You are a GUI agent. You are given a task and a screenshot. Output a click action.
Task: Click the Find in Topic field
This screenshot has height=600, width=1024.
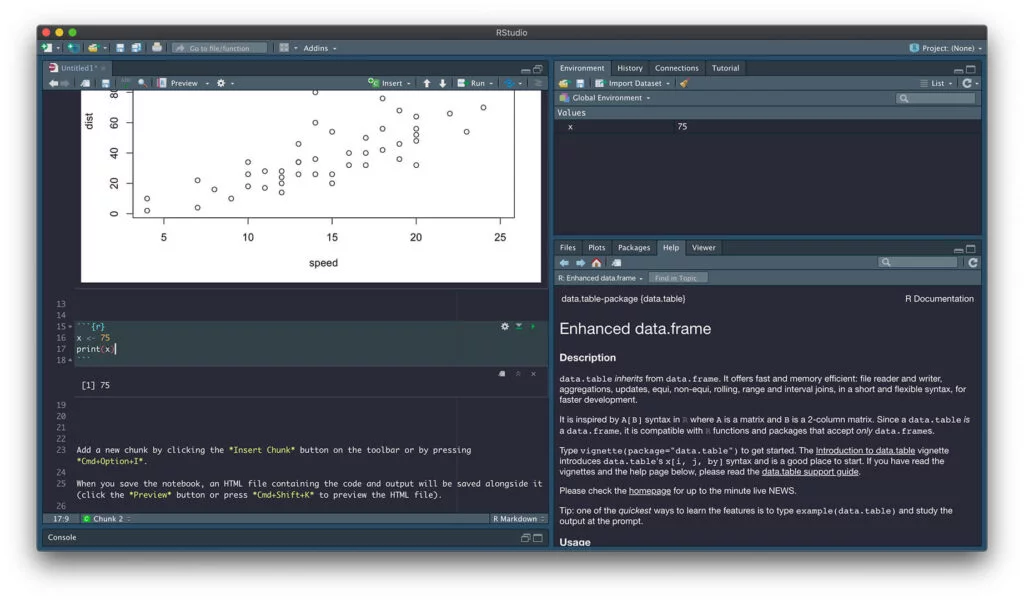point(677,278)
